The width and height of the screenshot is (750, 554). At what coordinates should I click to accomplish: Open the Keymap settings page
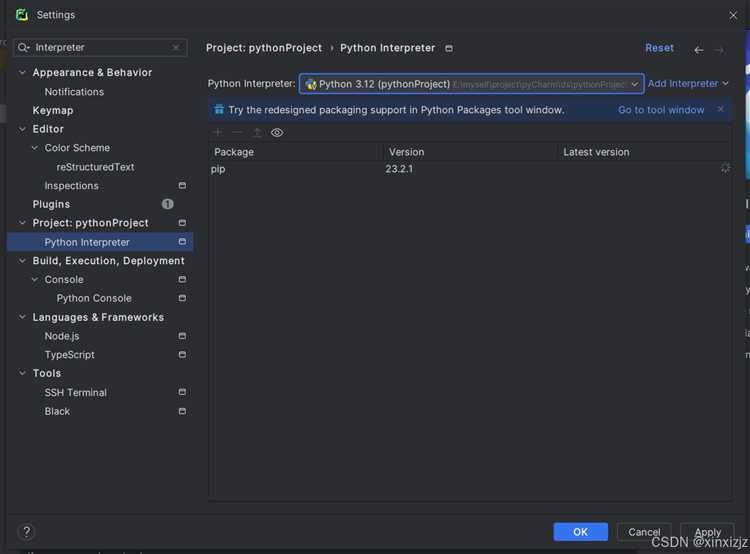point(53,110)
